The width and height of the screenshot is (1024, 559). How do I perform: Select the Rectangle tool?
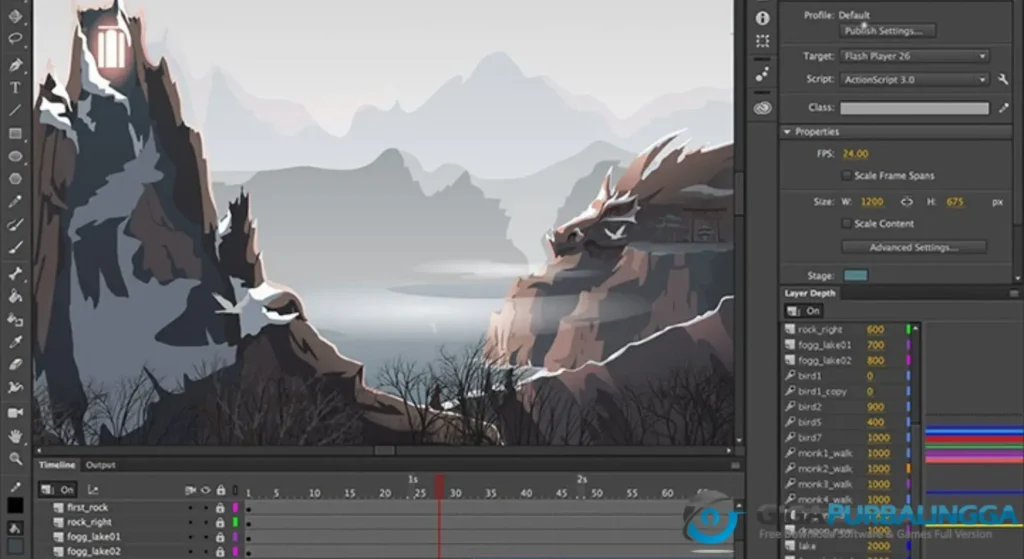pos(14,133)
